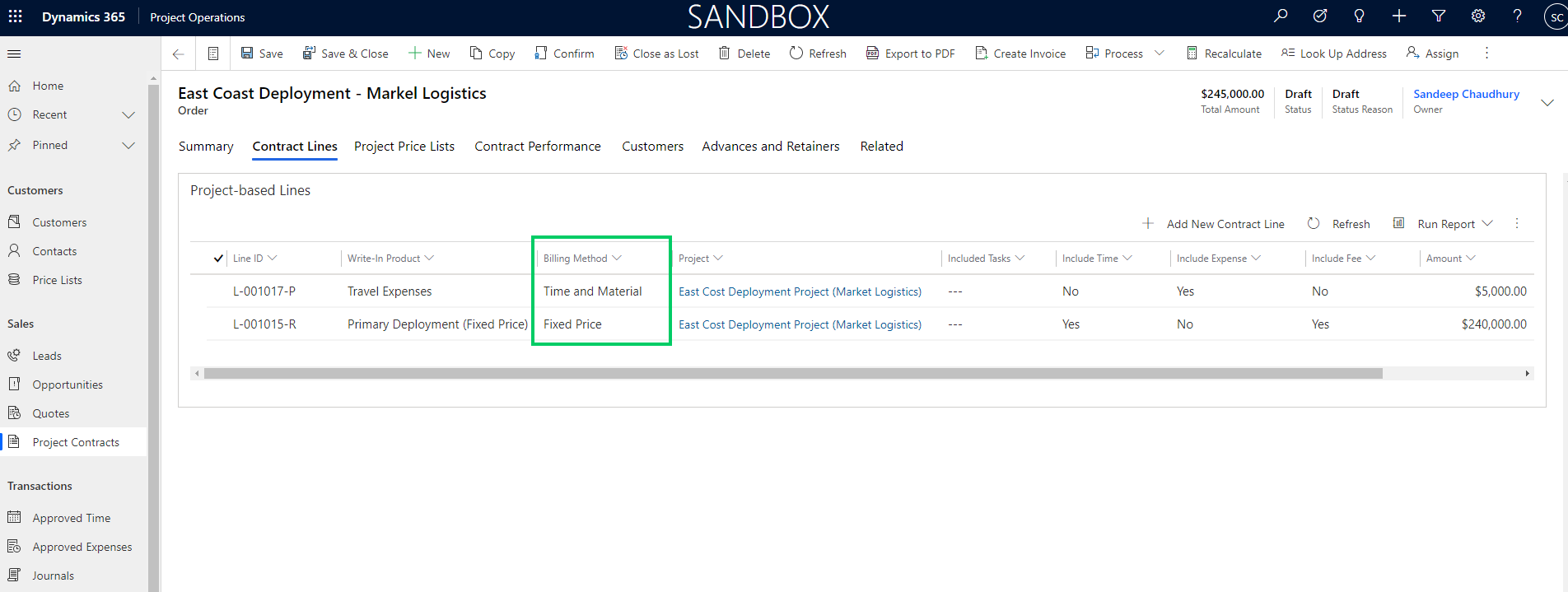Screen dimensions: 1568x592
Task: Click the Recalculate calculator icon
Action: [1192, 54]
